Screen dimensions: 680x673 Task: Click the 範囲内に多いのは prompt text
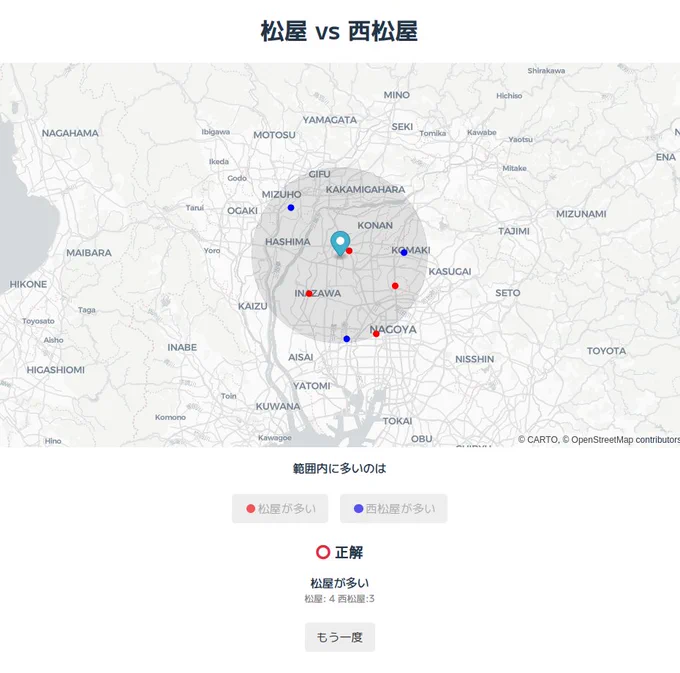(x=340, y=468)
